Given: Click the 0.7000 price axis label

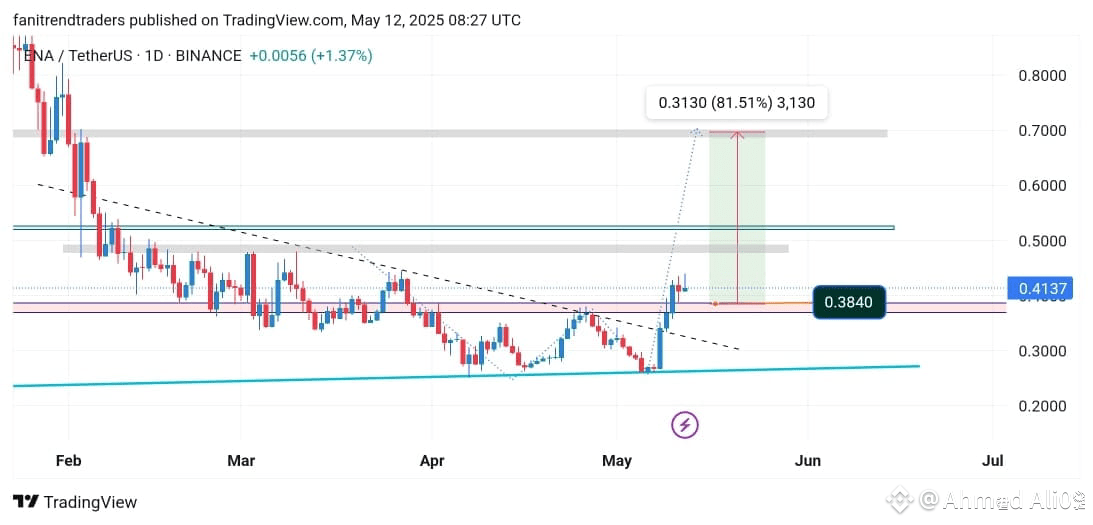Looking at the screenshot, I should pyautogui.click(x=1042, y=130).
